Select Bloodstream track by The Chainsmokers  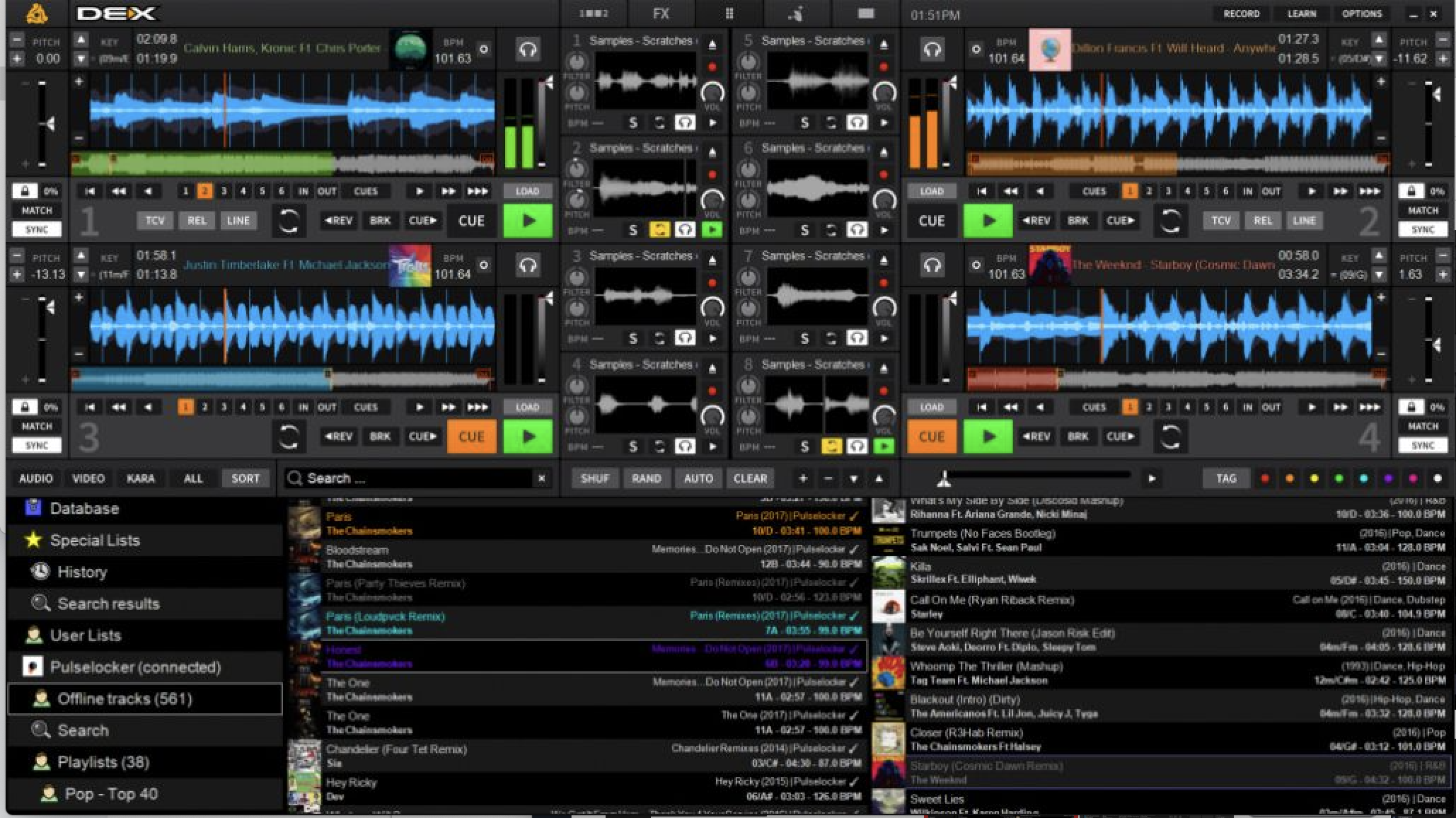point(577,556)
